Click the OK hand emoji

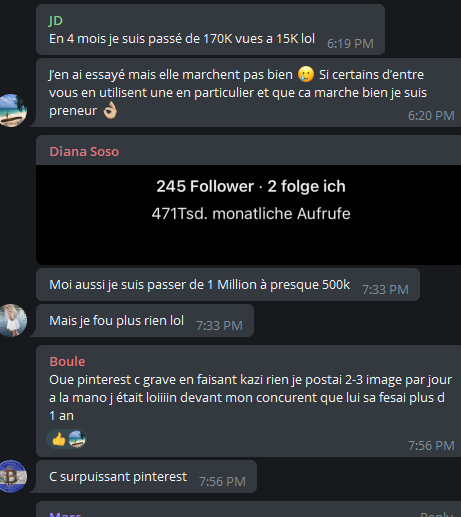coord(110,110)
